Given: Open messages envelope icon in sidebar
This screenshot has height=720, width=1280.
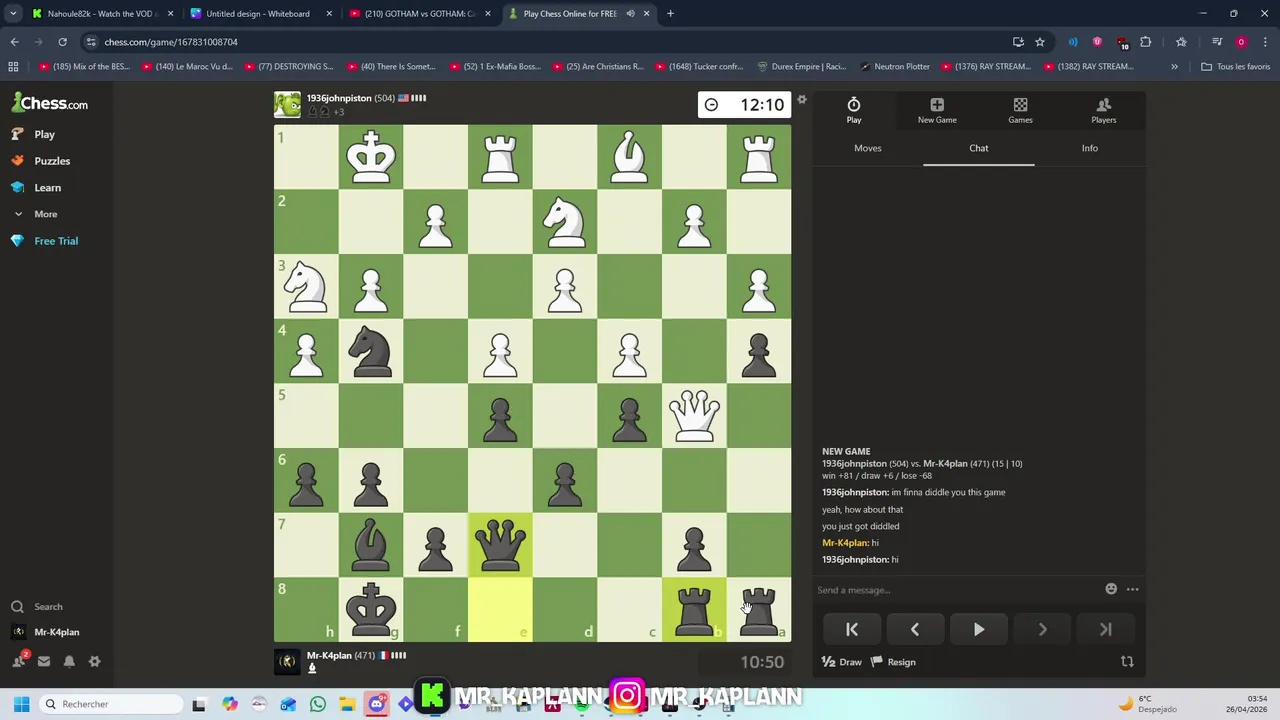Looking at the screenshot, I should (x=44, y=661).
